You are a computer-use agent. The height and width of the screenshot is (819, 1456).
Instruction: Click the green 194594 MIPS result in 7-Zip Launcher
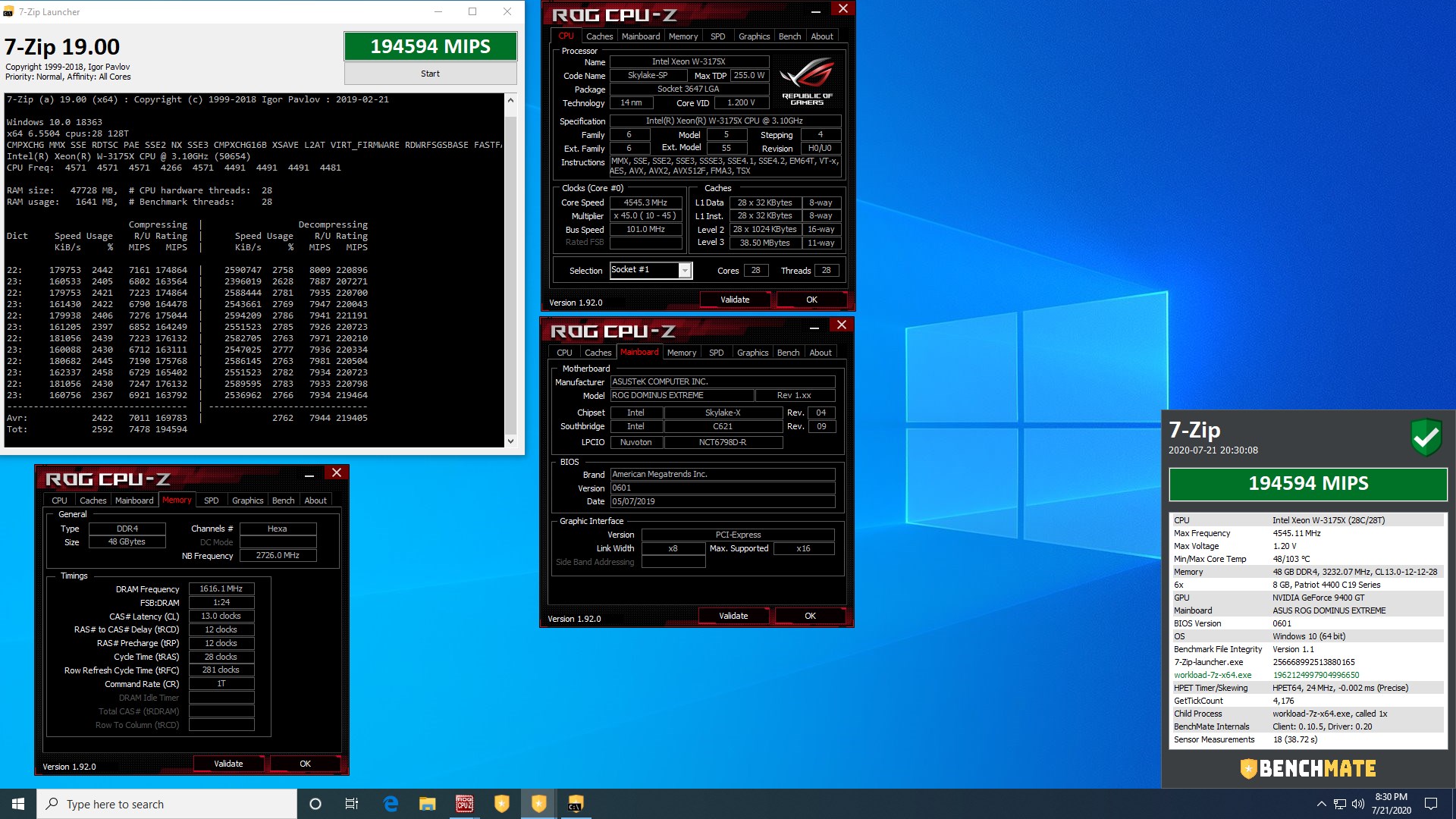[430, 46]
